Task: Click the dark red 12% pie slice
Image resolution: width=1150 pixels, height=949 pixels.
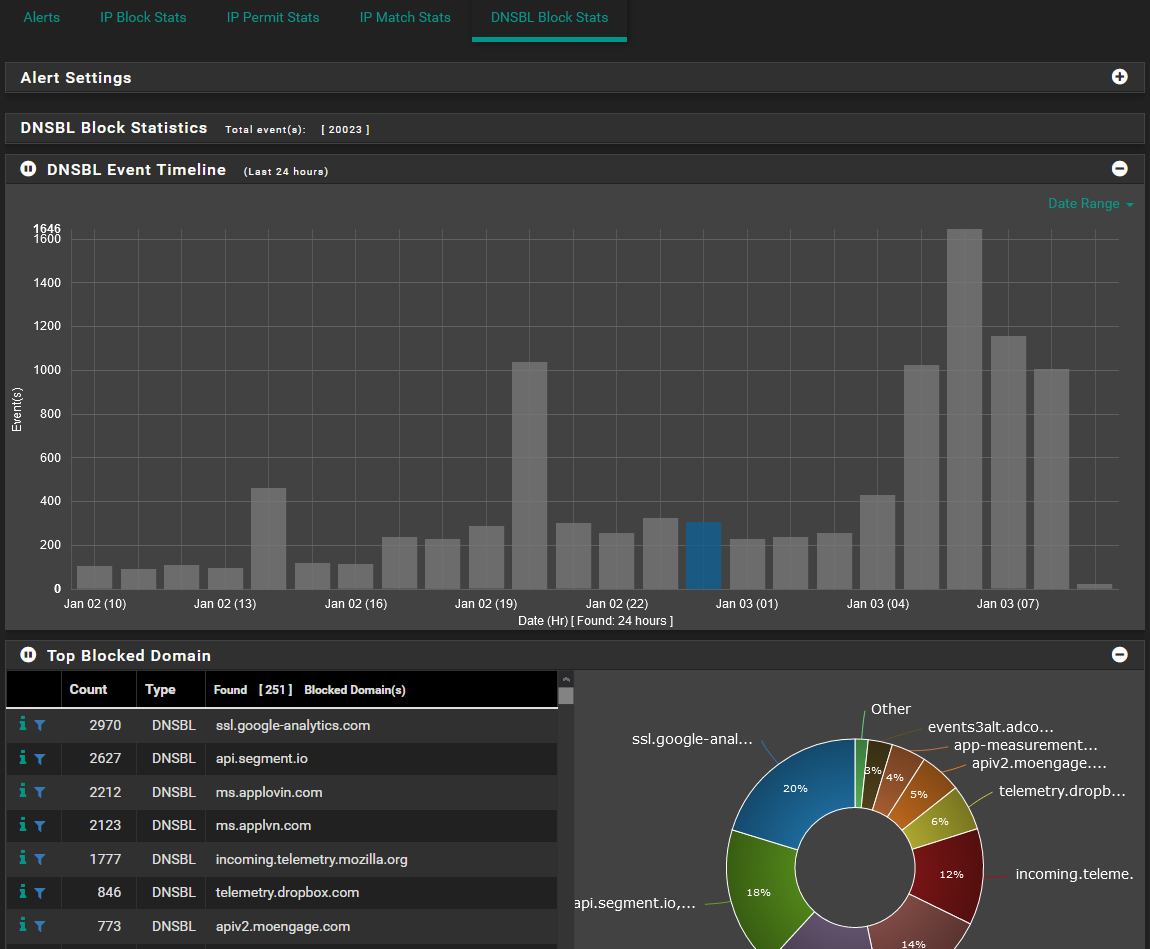Action: click(951, 874)
